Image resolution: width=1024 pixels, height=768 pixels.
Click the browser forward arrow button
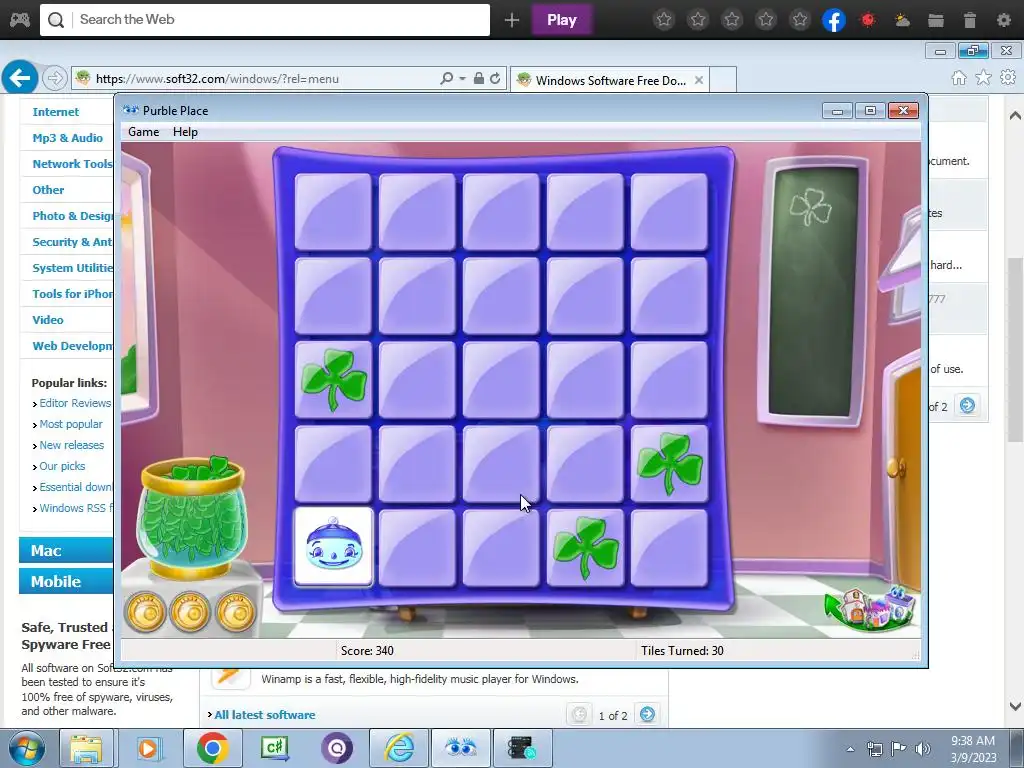tap(55, 78)
